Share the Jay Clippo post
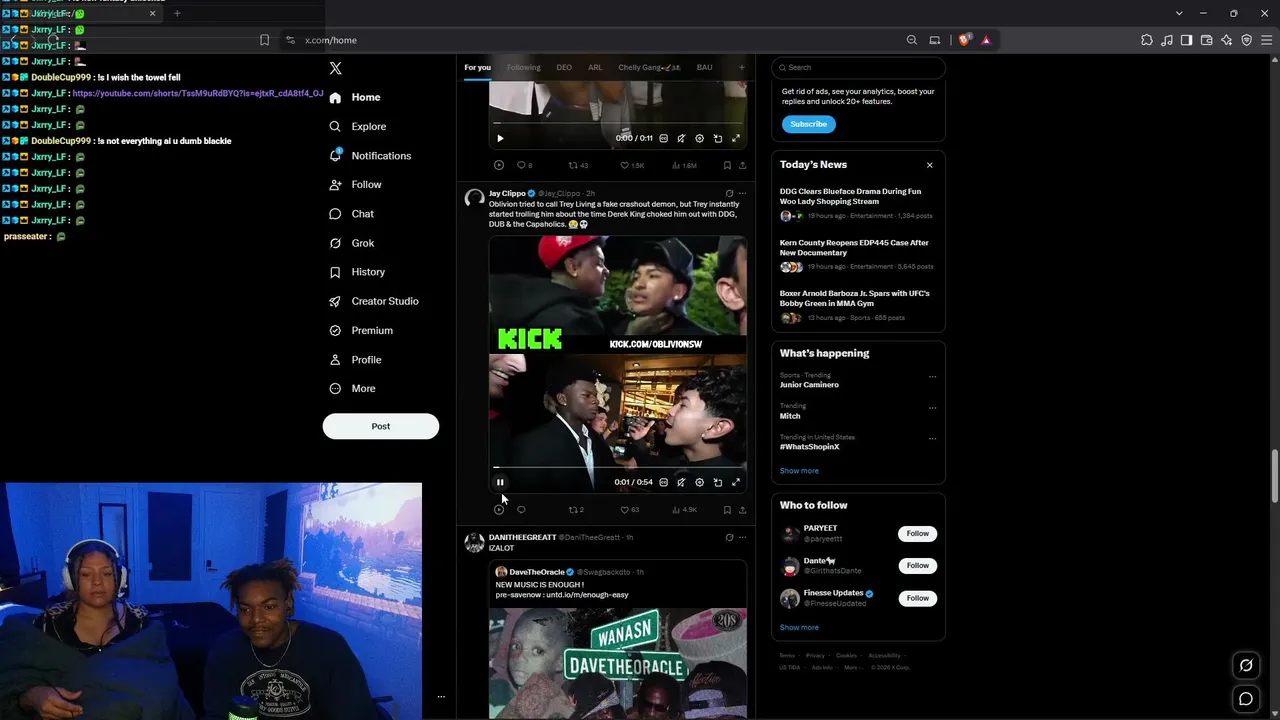Image resolution: width=1280 pixels, height=720 pixels. click(x=742, y=510)
